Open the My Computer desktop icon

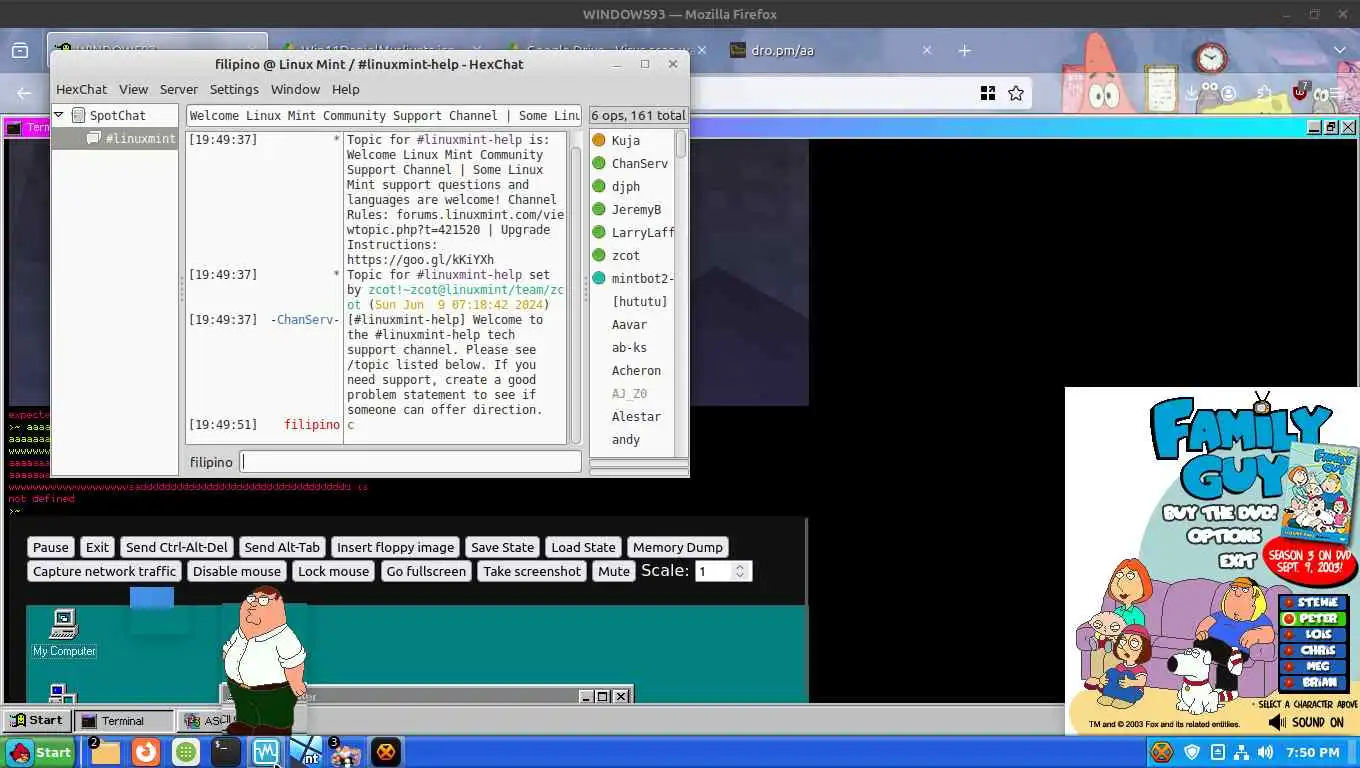click(x=64, y=633)
